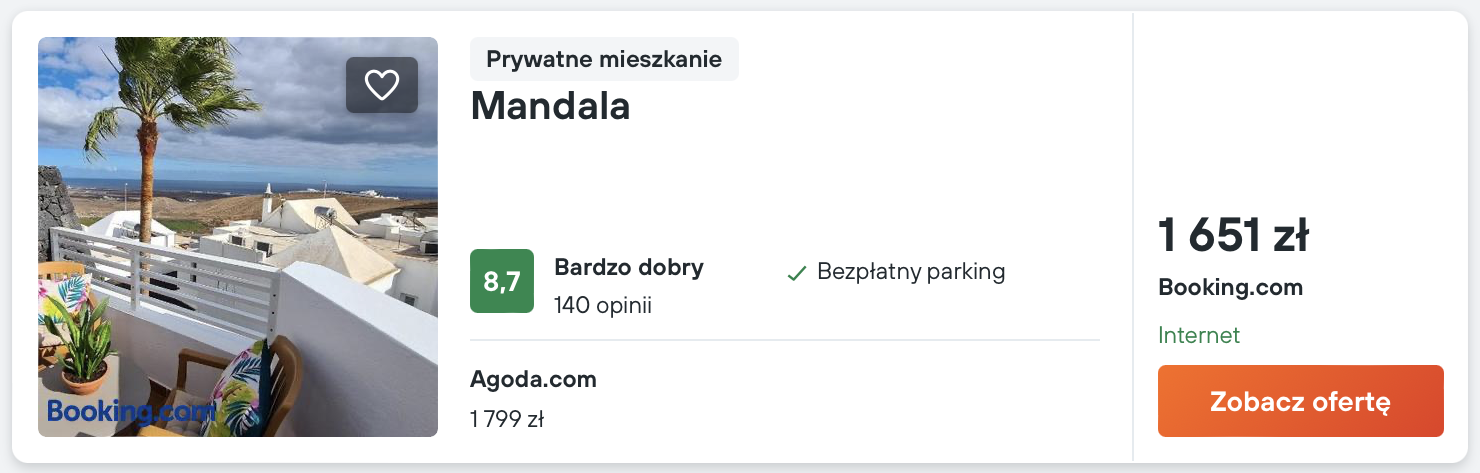
Task: Select the 1 799 zł Agoda price
Action: pos(507,419)
